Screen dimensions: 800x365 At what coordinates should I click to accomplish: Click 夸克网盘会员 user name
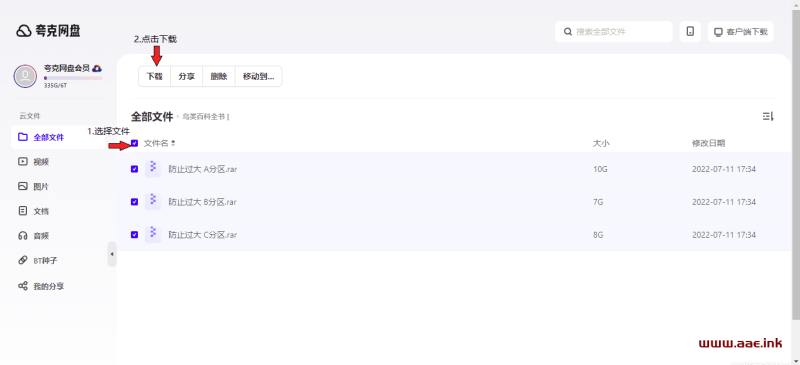[x=67, y=68]
